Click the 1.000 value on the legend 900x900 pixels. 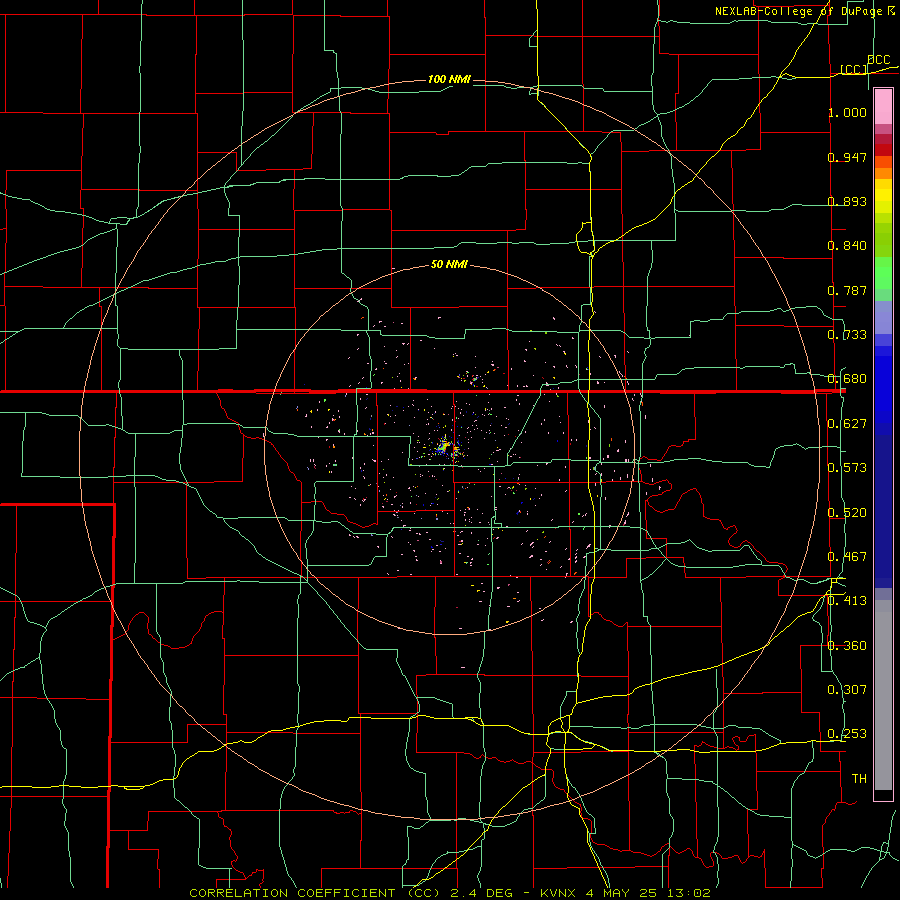click(x=847, y=112)
